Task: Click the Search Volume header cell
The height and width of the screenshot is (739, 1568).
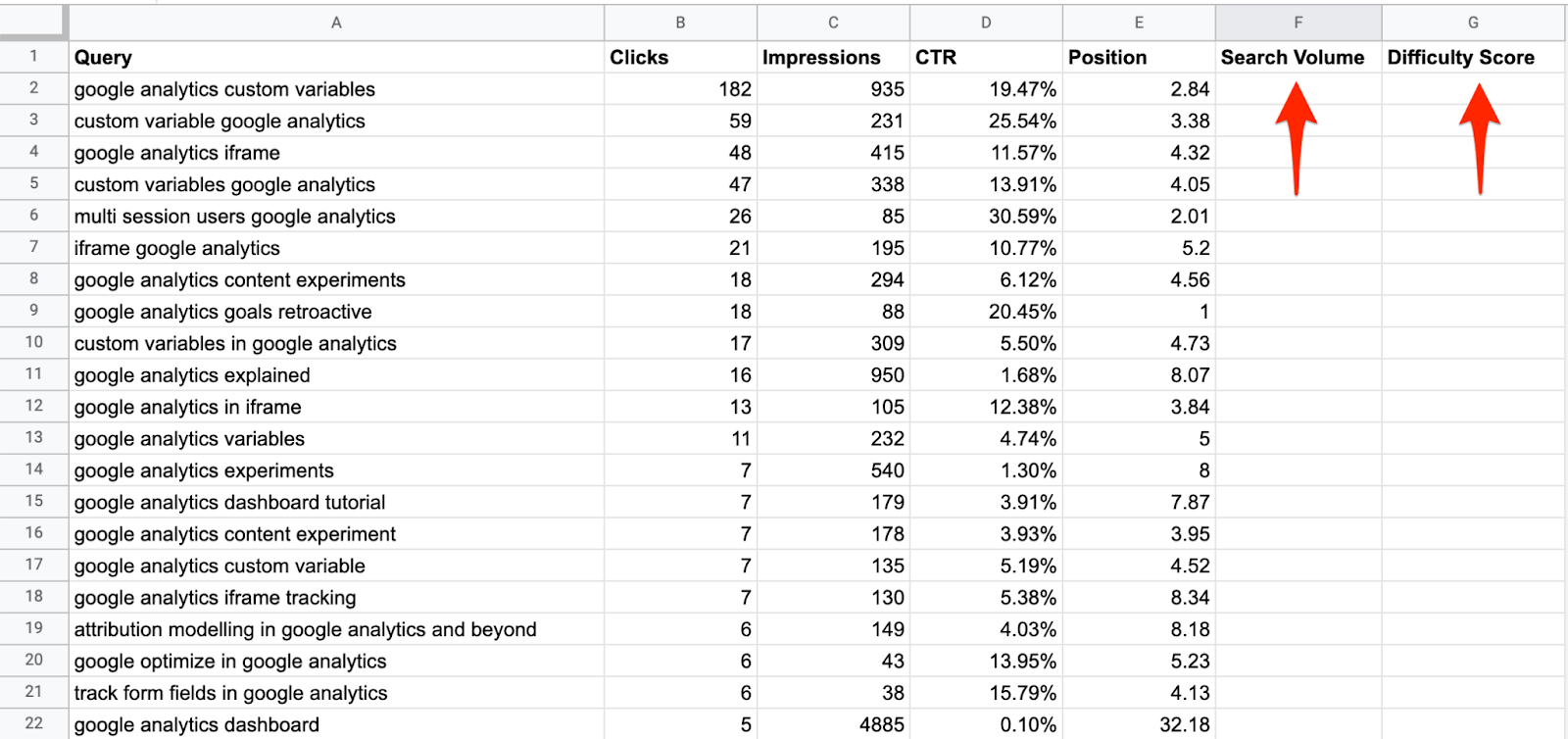Action: (1298, 57)
